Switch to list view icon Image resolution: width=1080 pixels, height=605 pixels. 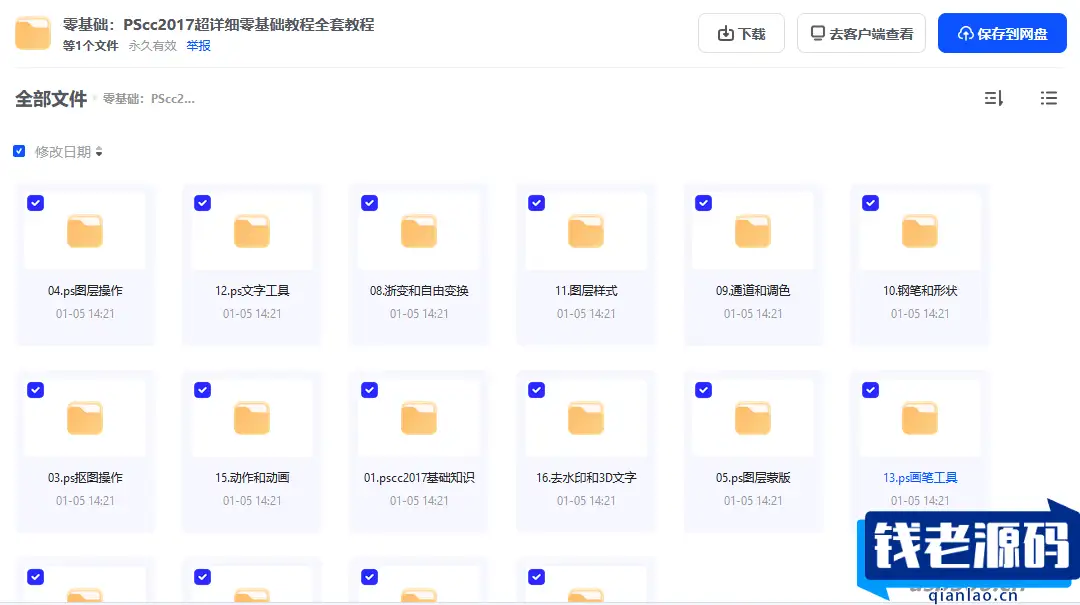(1048, 99)
